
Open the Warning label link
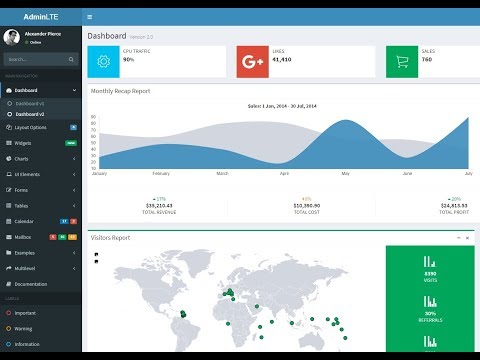pyautogui.click(x=41, y=329)
